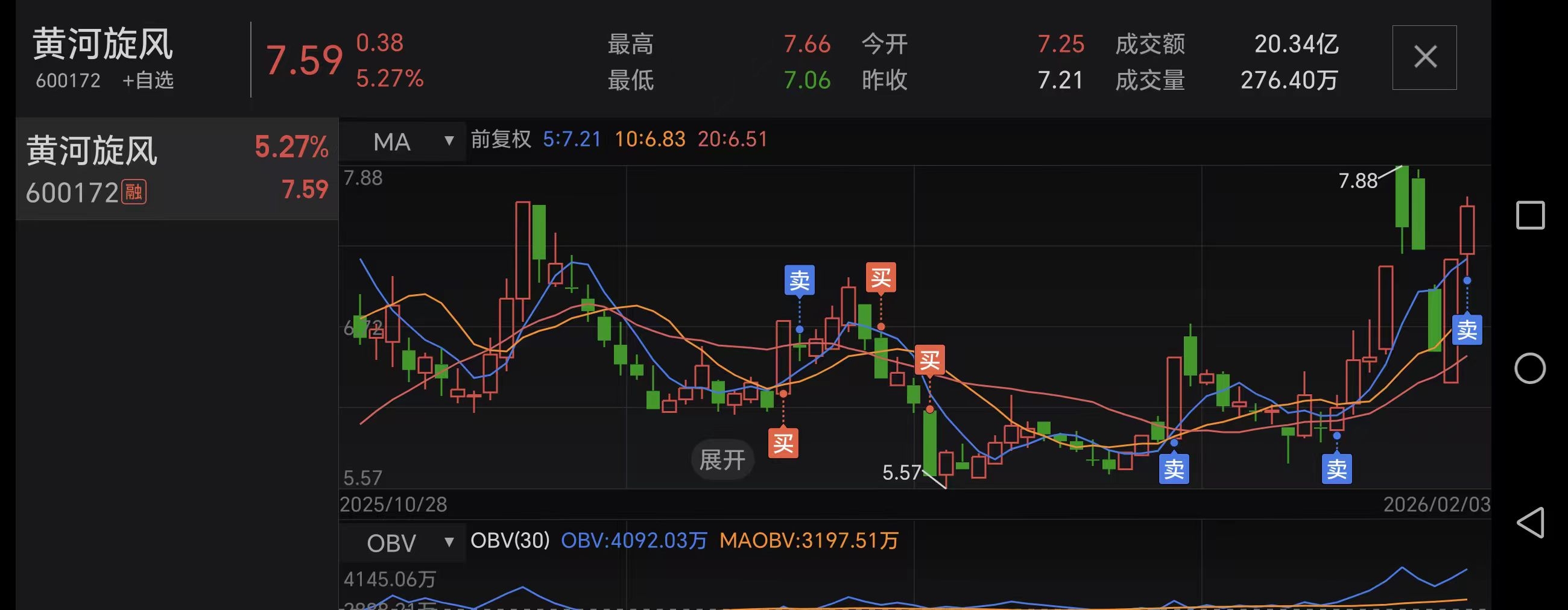Click the stock code 600172 in the header
The width and height of the screenshot is (1568, 610).
click(68, 80)
